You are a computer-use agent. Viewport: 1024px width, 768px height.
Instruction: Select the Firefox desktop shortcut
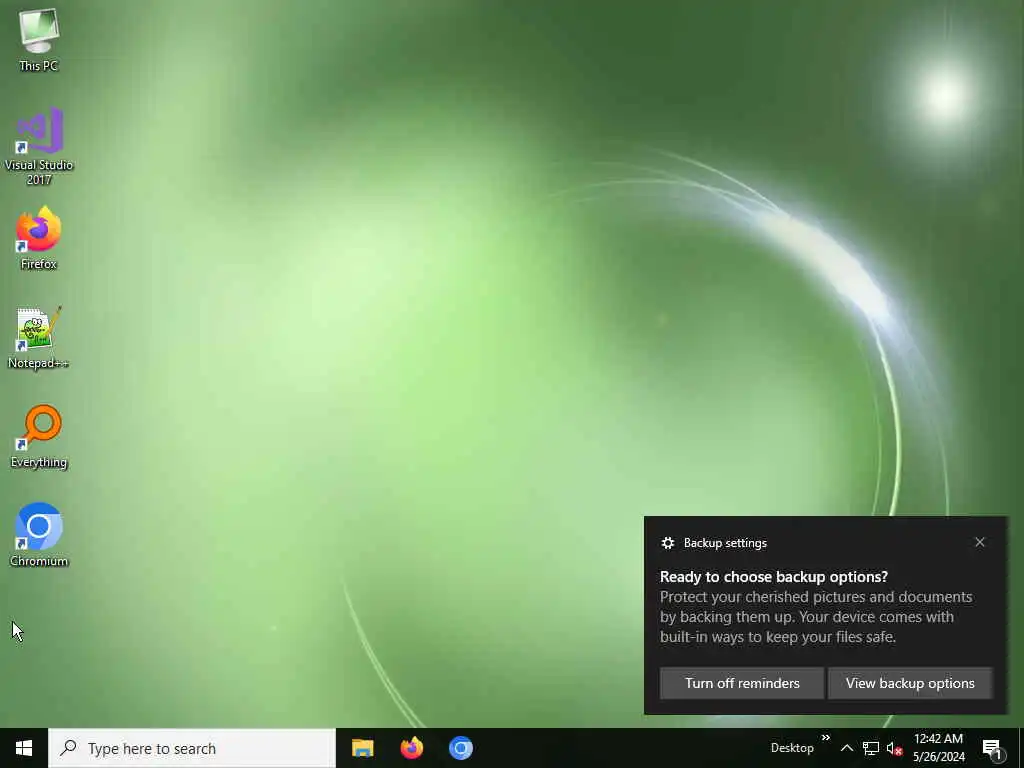(x=39, y=238)
